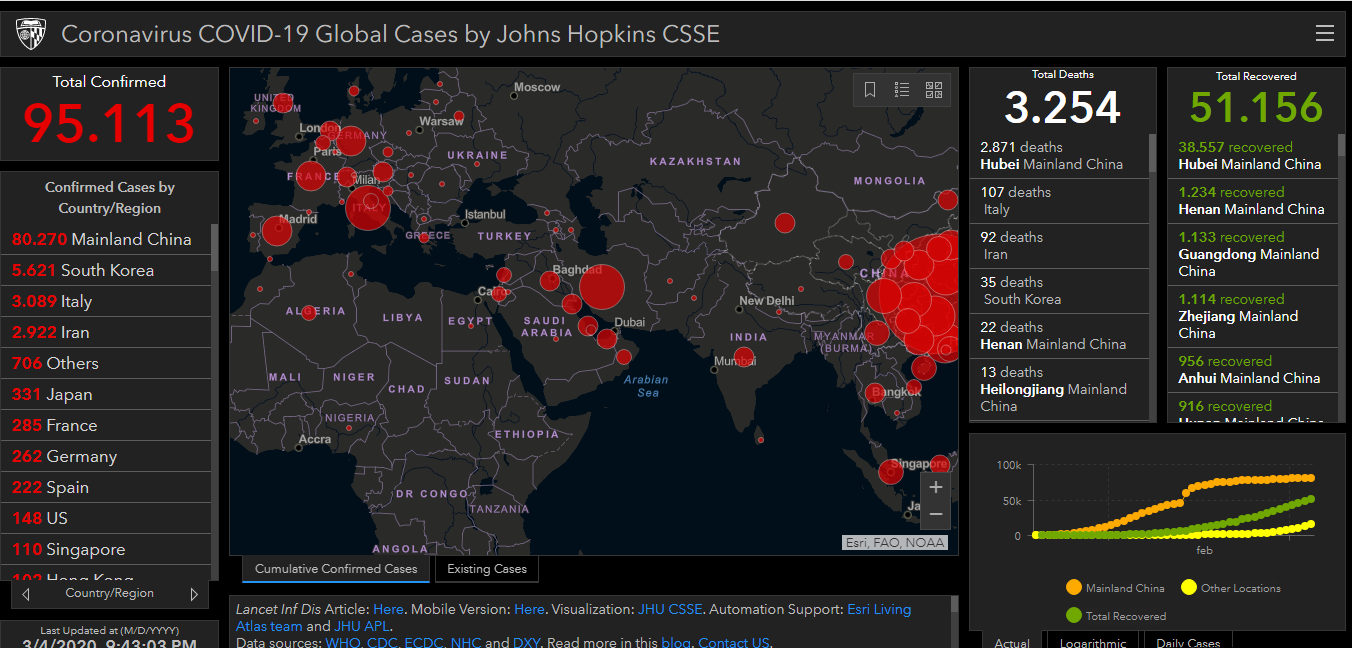The image size is (1352, 648).
Task: Select 1.234 recovered Henan entry
Action: 1253,201
